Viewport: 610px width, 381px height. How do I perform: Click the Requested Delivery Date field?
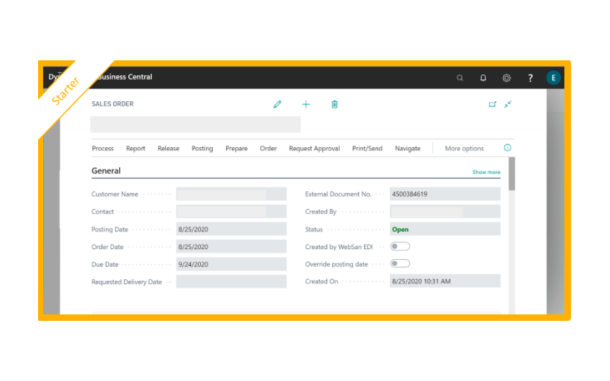click(x=231, y=281)
